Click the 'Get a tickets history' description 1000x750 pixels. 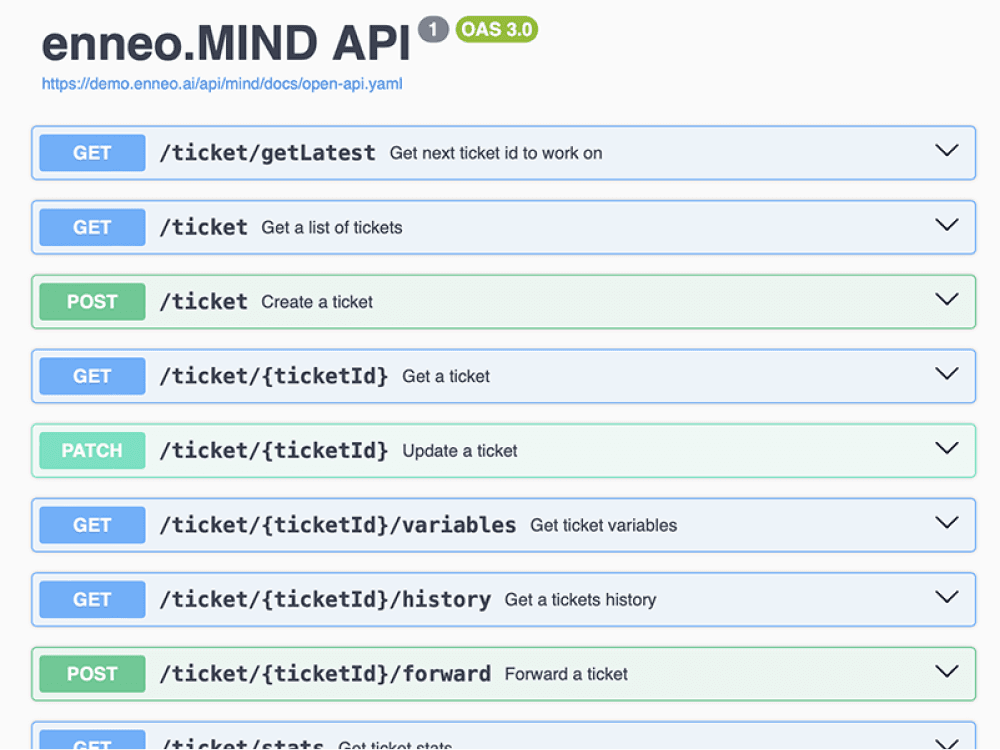(580, 600)
